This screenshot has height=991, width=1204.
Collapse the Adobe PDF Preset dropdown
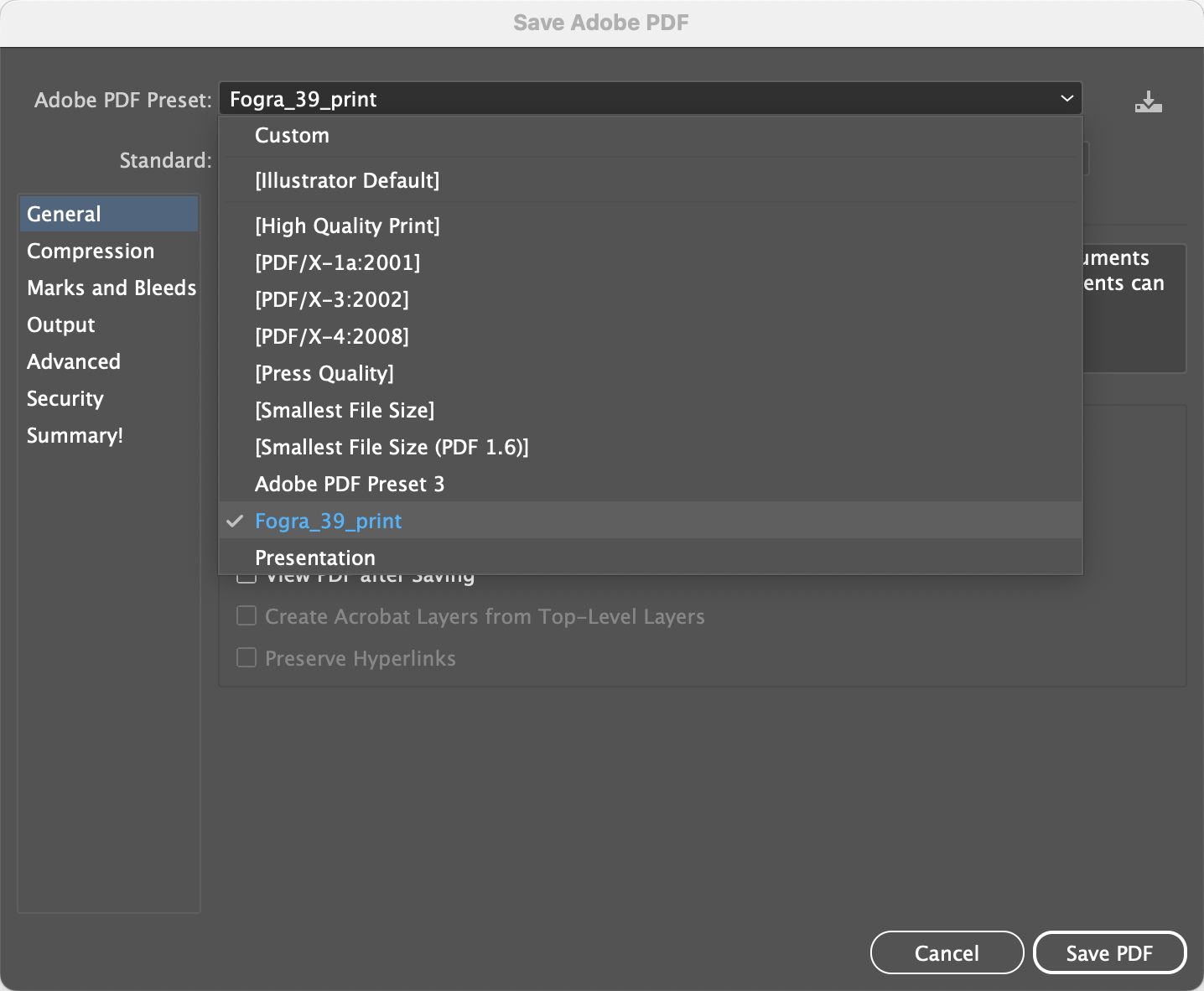(650, 99)
